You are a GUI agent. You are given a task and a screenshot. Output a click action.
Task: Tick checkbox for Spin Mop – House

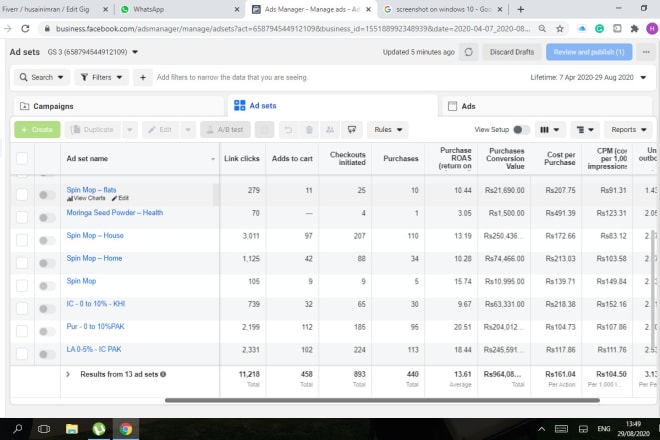[x=22, y=240]
